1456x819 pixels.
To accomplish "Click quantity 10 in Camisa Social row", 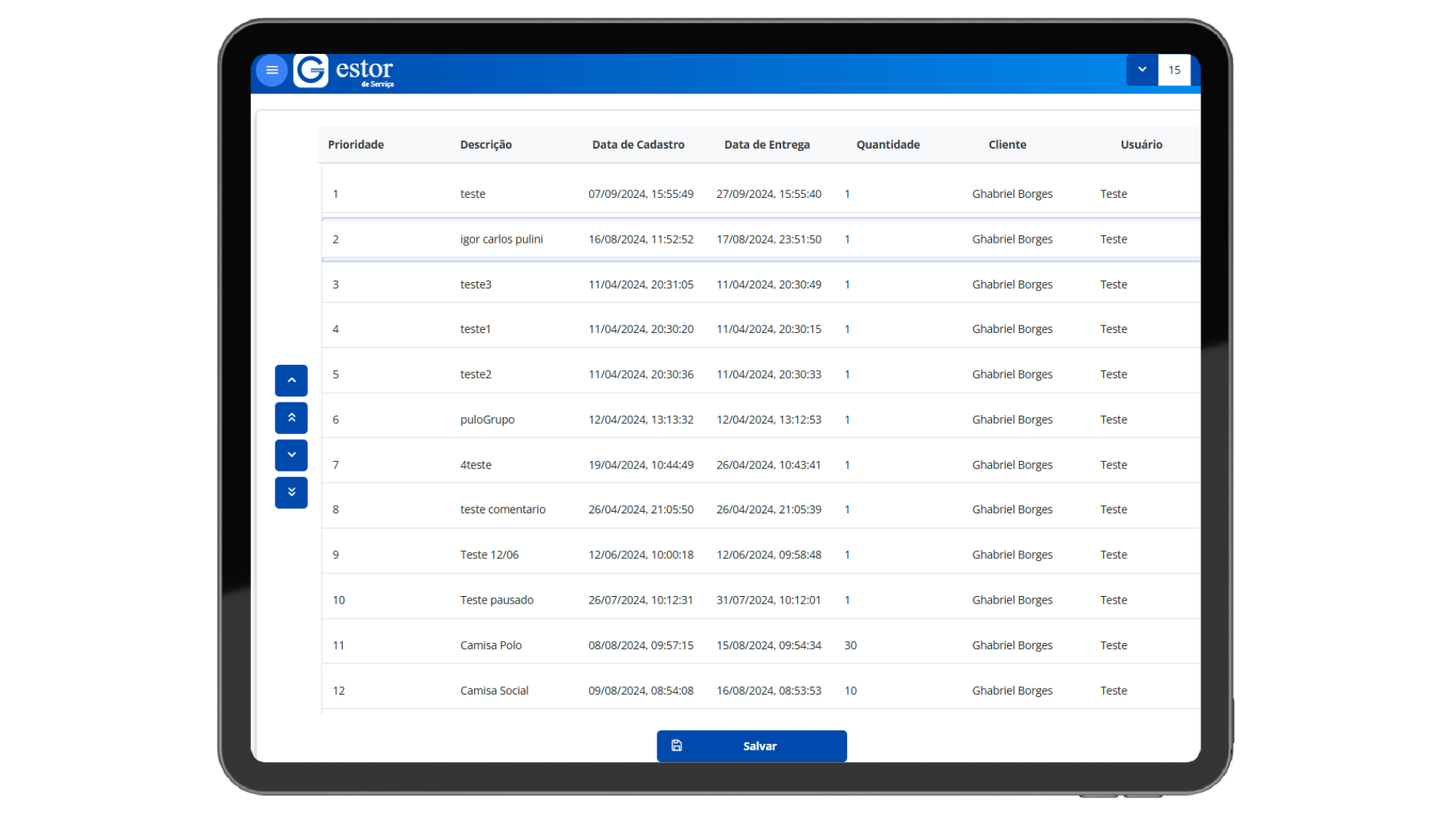I will point(851,691).
